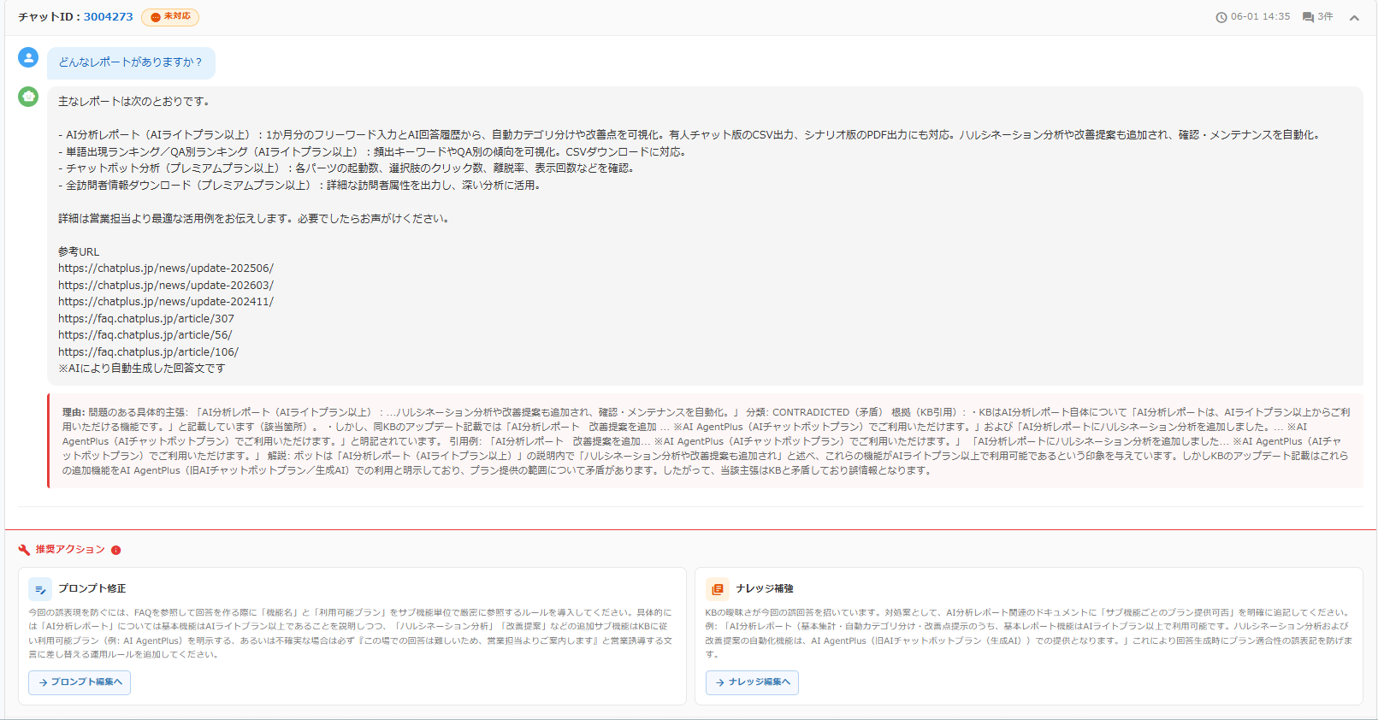Click the プロンプト修正 card icon
The width and height of the screenshot is (1378, 720).
click(40, 589)
